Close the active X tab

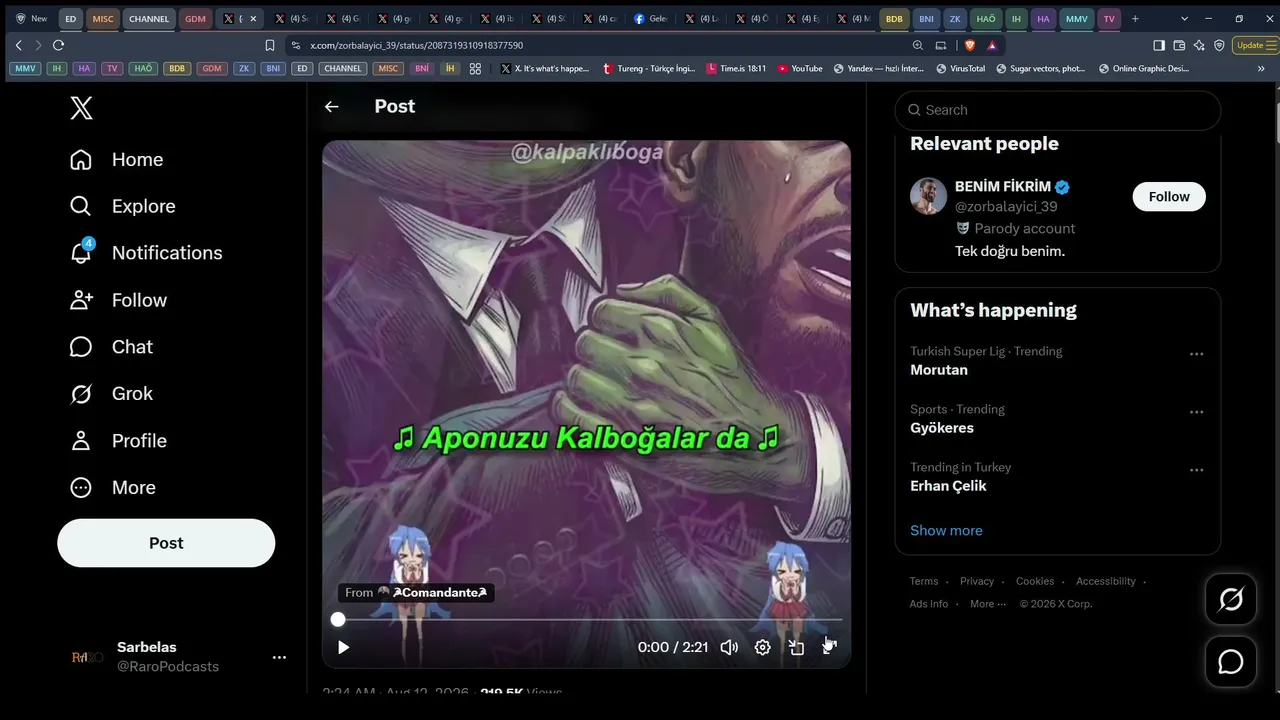[x=253, y=18]
